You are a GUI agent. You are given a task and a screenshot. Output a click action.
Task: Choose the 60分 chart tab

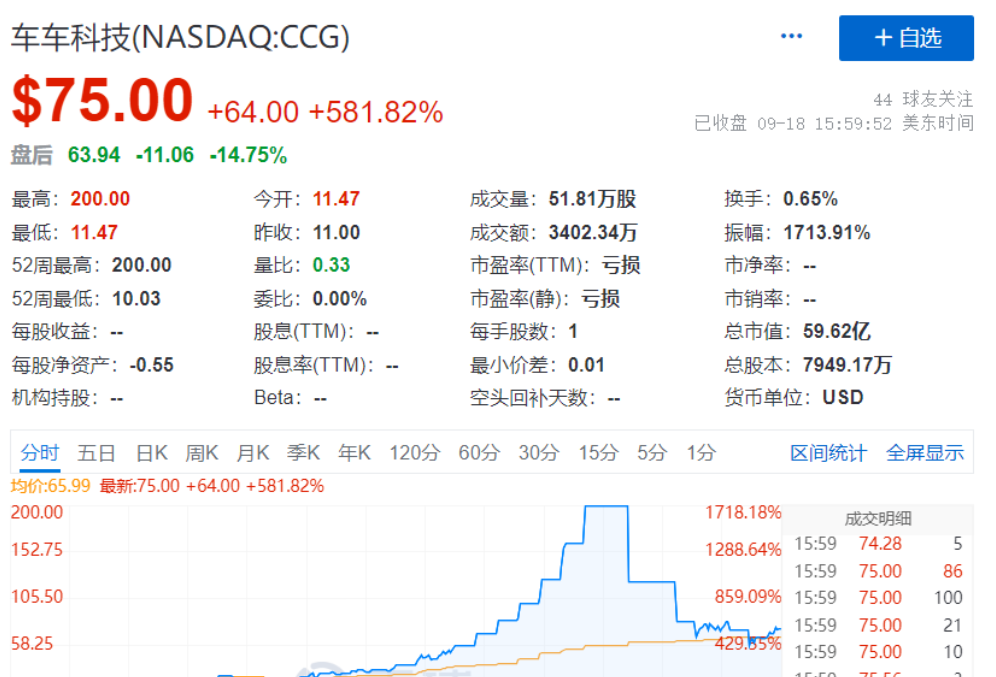[479, 453]
